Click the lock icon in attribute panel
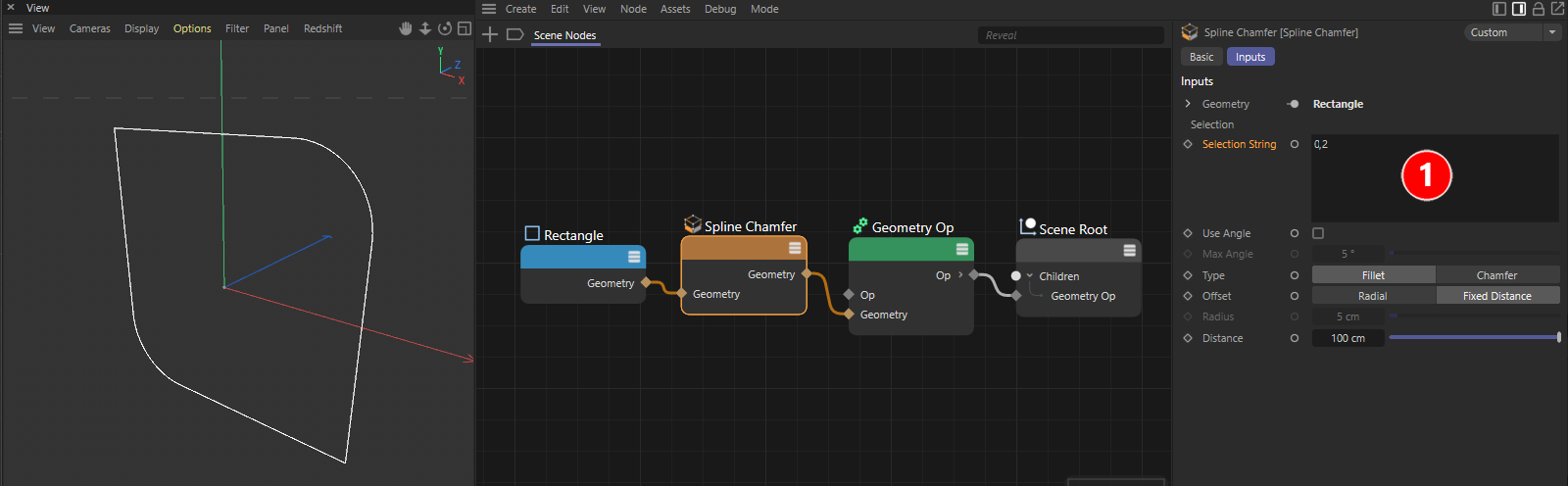Image resolution: width=1568 pixels, height=486 pixels. pos(1538,9)
